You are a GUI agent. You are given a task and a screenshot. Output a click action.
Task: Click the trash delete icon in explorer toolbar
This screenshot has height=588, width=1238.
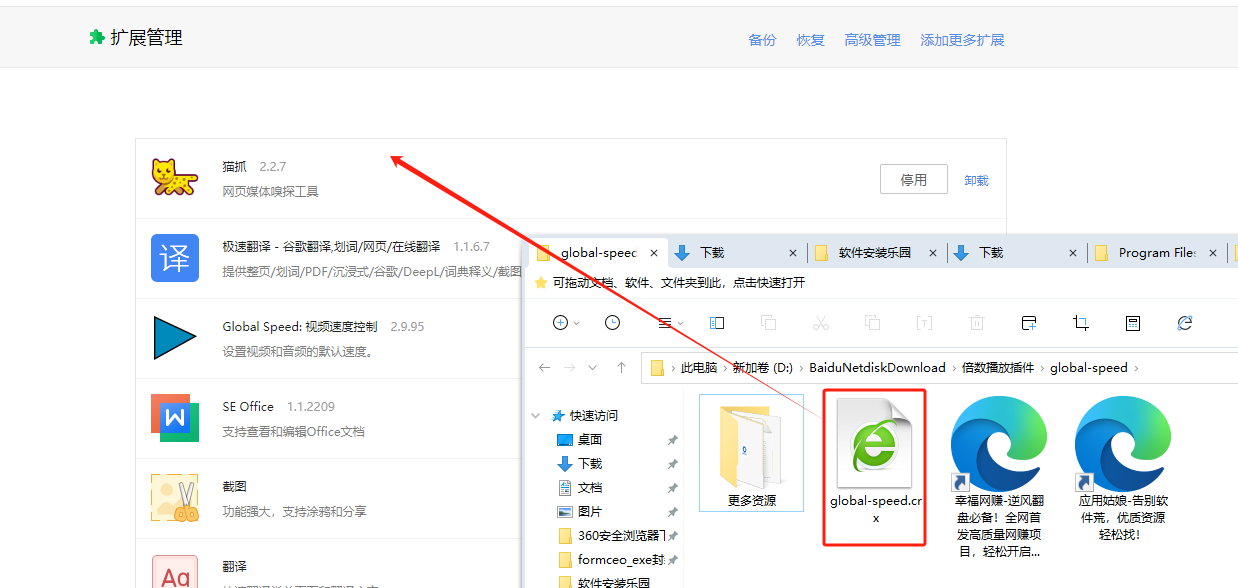[976, 322]
